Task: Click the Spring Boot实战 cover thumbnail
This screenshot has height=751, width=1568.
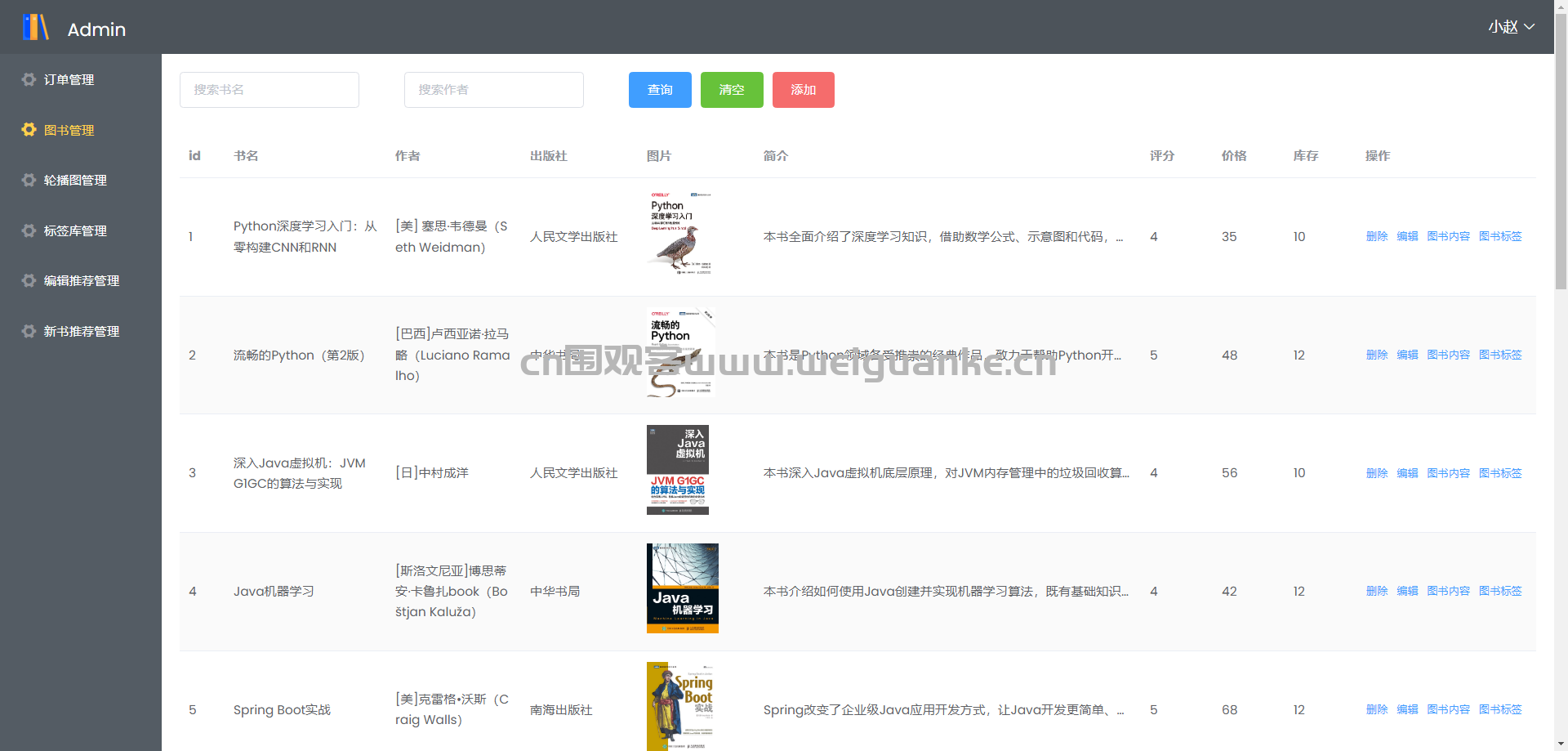Action: (681, 706)
